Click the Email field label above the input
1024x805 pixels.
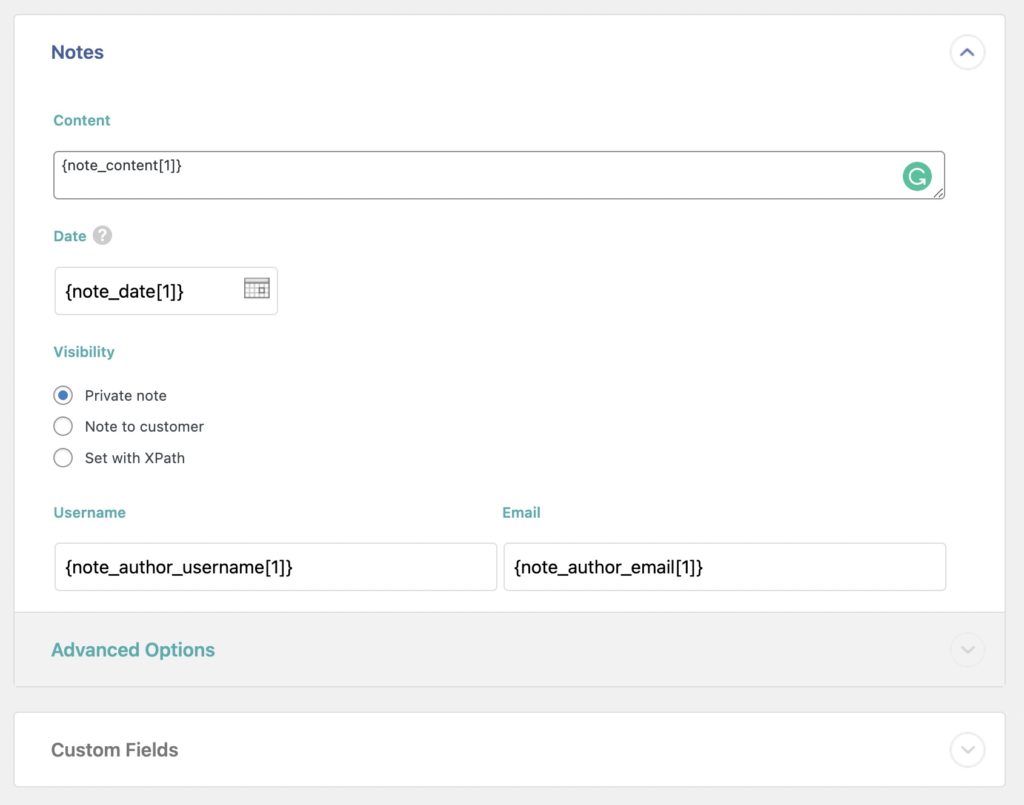(x=521, y=512)
